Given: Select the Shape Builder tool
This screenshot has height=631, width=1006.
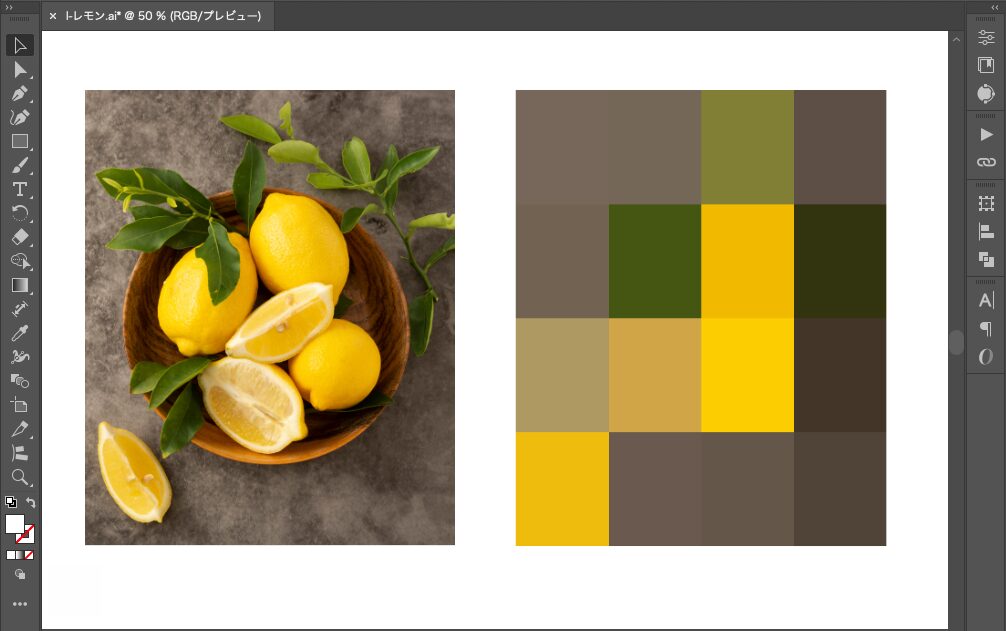Looking at the screenshot, I should [x=20, y=261].
